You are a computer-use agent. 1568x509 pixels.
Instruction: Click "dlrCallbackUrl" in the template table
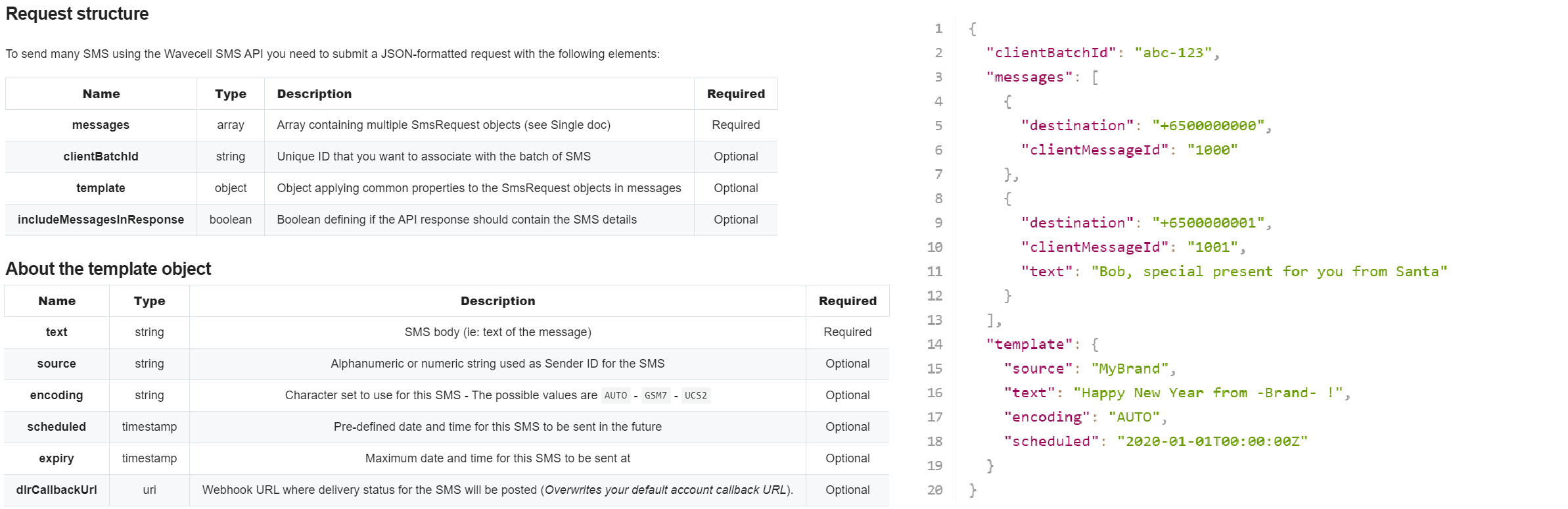click(x=57, y=490)
